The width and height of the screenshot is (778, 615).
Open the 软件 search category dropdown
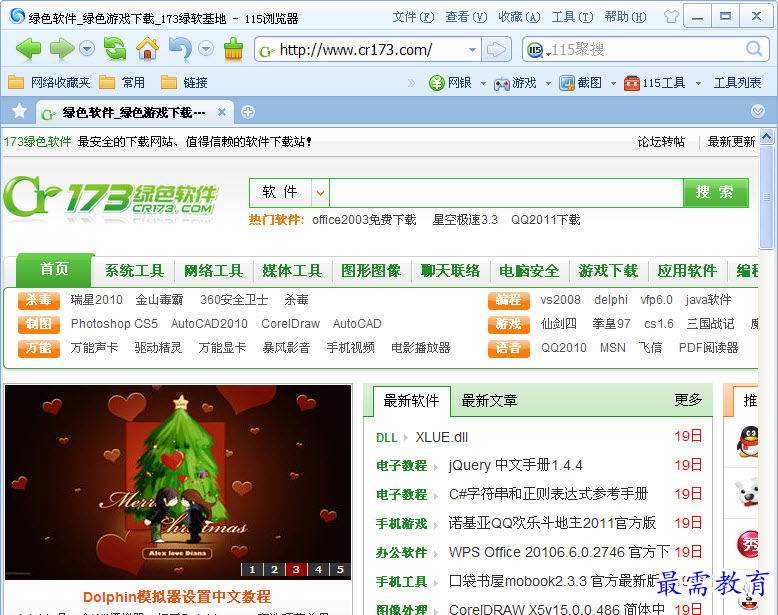click(320, 193)
